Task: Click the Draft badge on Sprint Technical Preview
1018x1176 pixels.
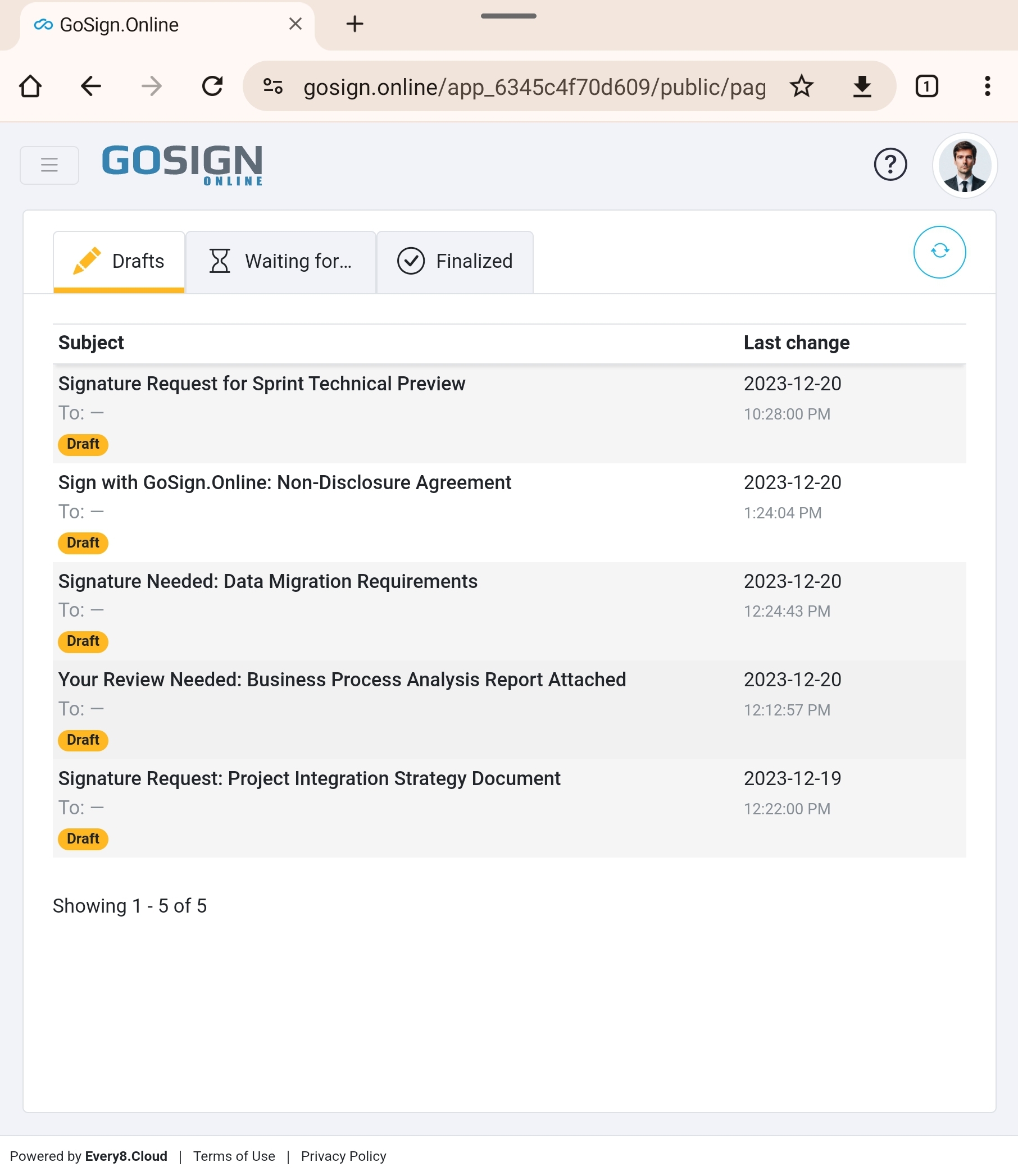Action: [83, 444]
